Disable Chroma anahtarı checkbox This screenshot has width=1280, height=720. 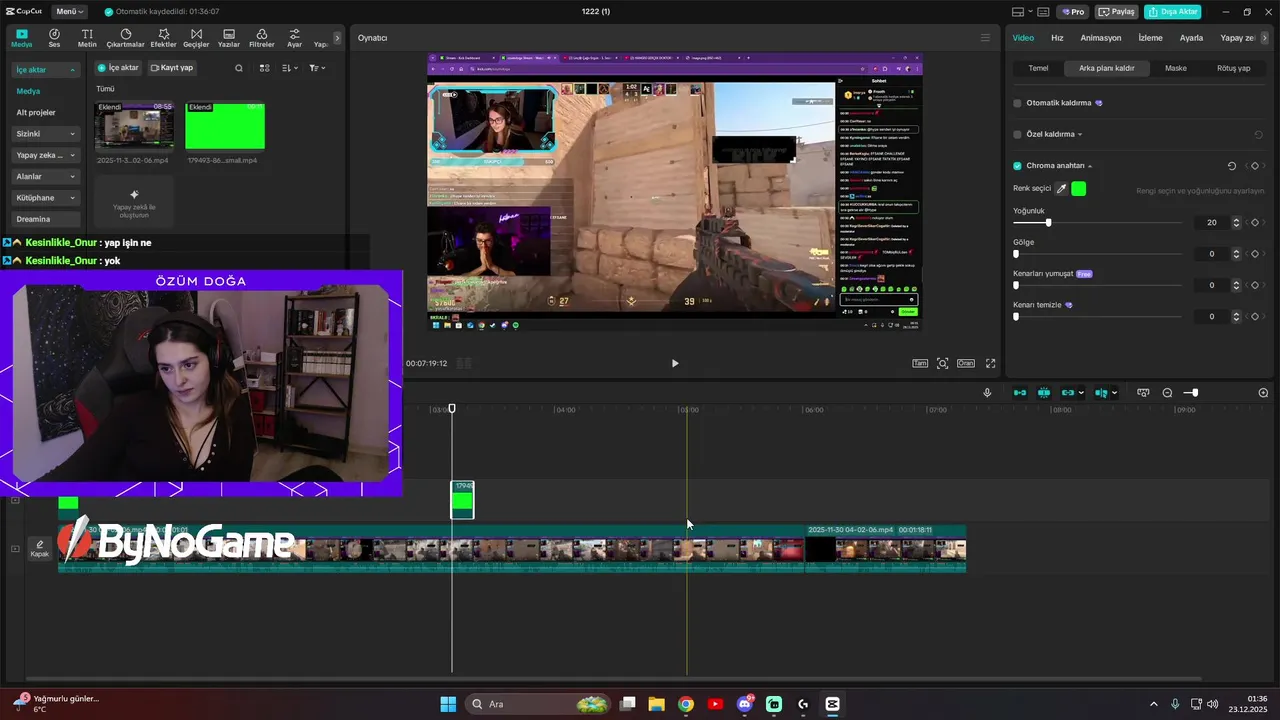(x=1018, y=166)
